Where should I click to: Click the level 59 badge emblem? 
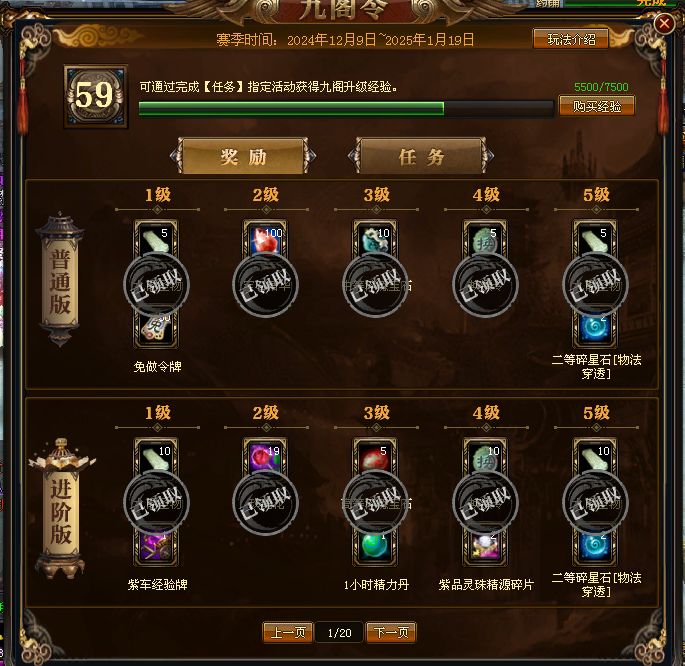(x=96, y=97)
